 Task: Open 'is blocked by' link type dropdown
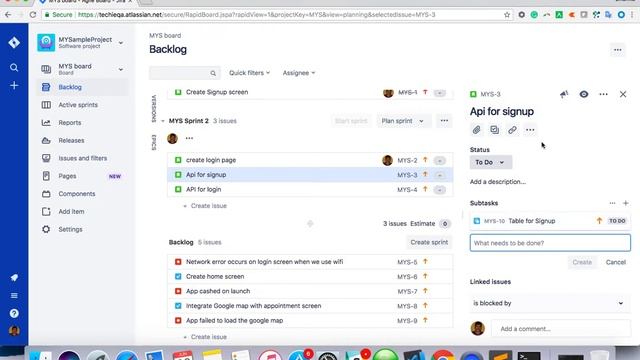(x=549, y=303)
